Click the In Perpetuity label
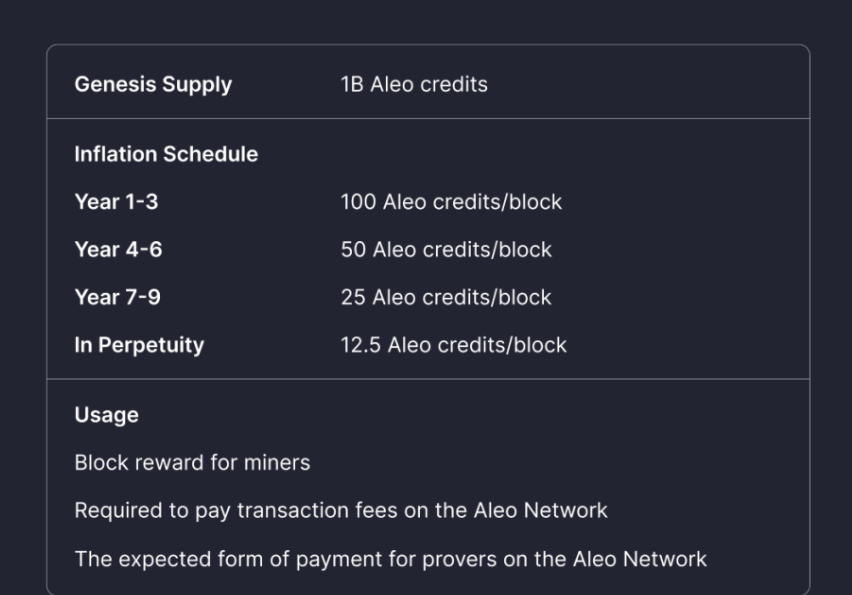The height and width of the screenshot is (595, 852). coord(139,346)
